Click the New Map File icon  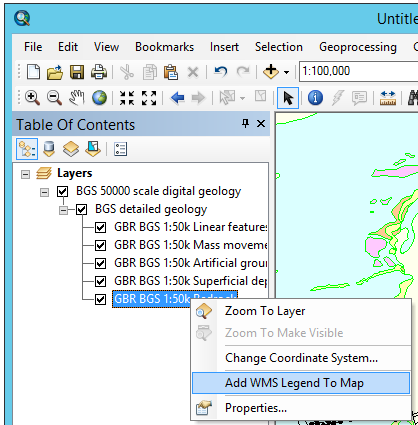tap(33, 72)
